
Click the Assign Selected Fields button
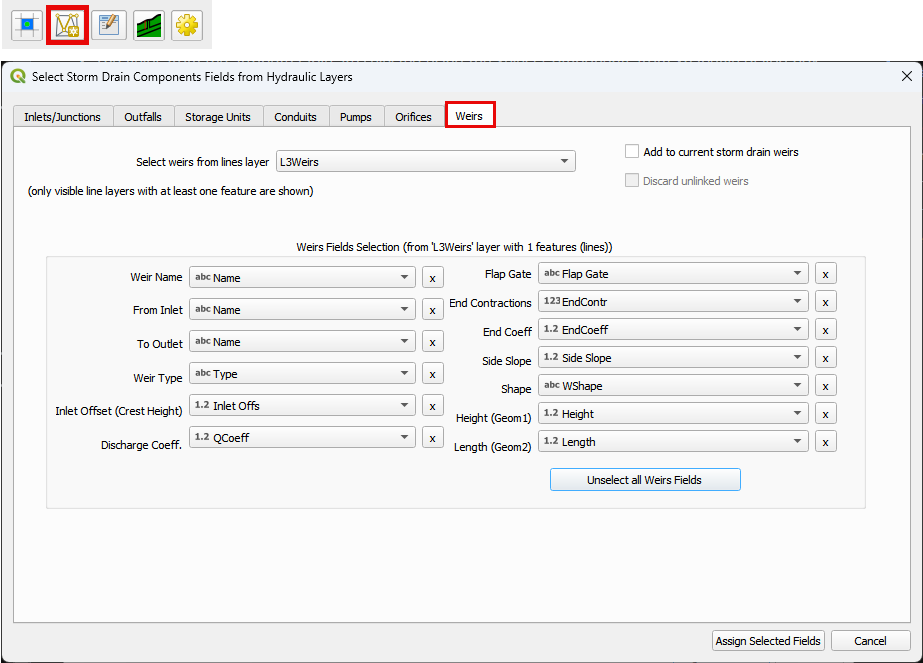[768, 641]
